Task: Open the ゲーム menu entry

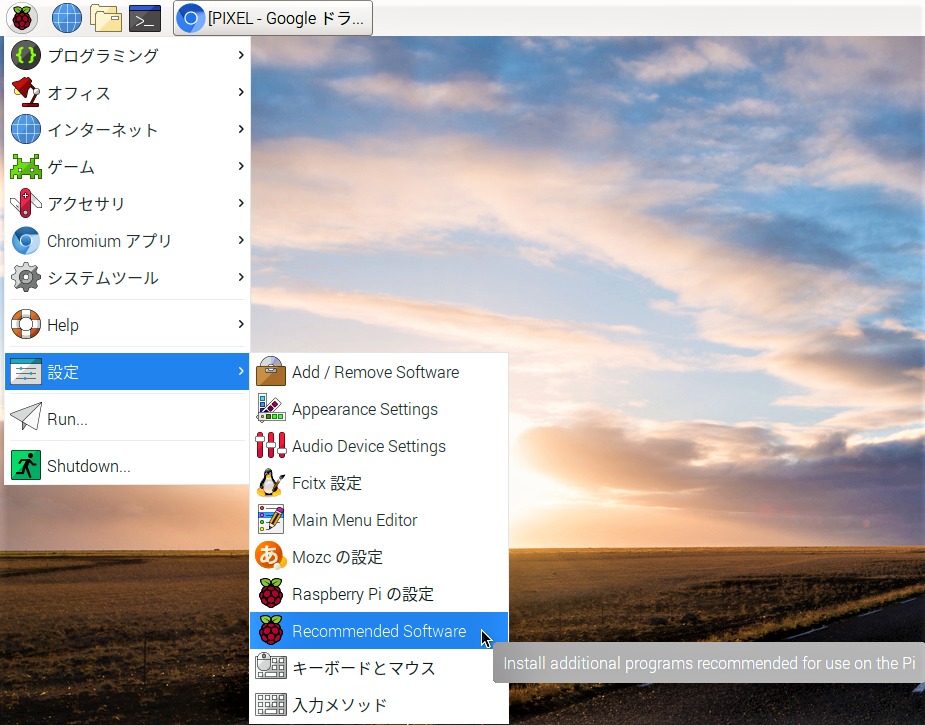Action: pyautogui.click(x=127, y=166)
